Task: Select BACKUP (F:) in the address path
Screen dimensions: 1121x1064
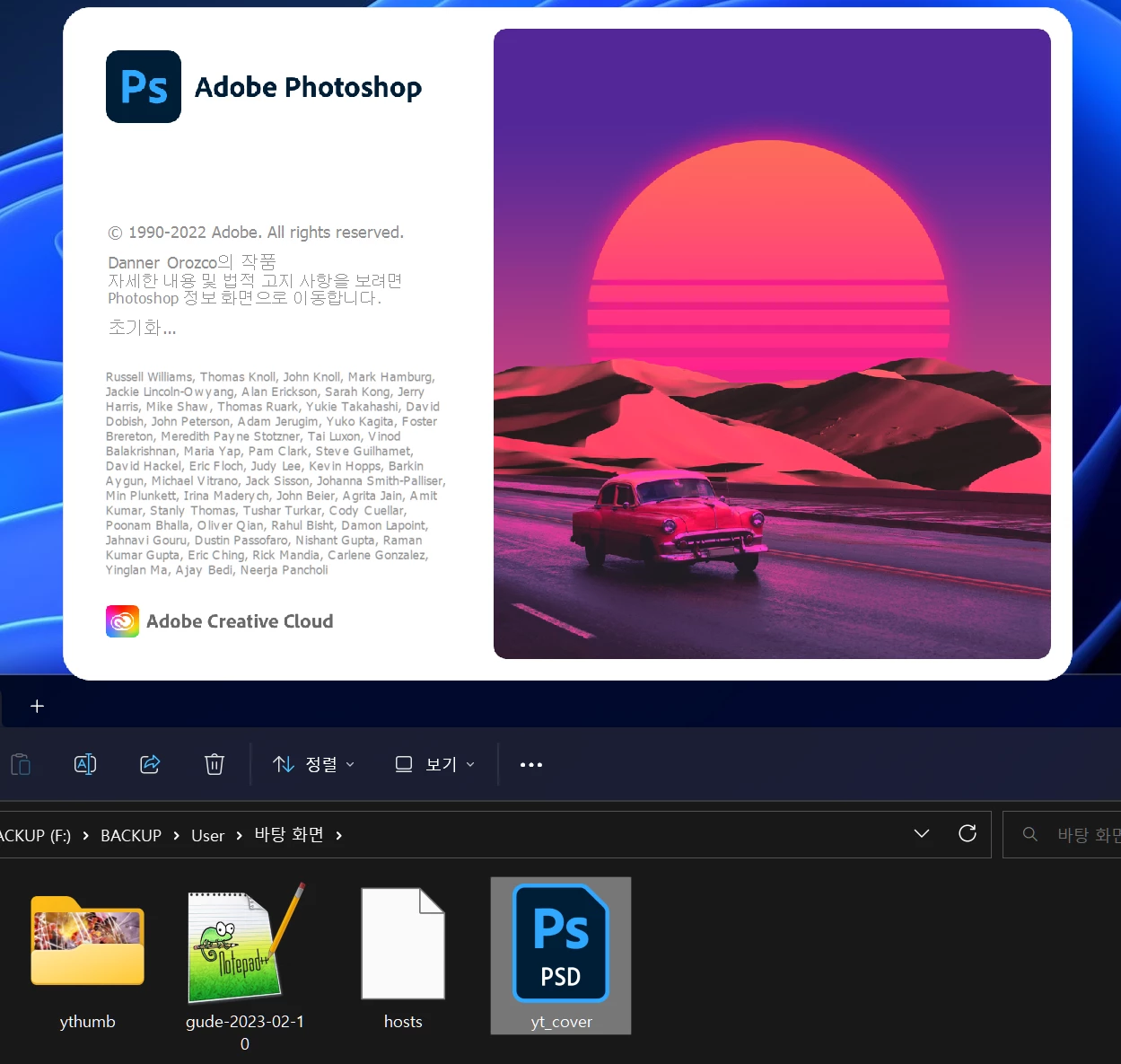Action: (x=34, y=836)
